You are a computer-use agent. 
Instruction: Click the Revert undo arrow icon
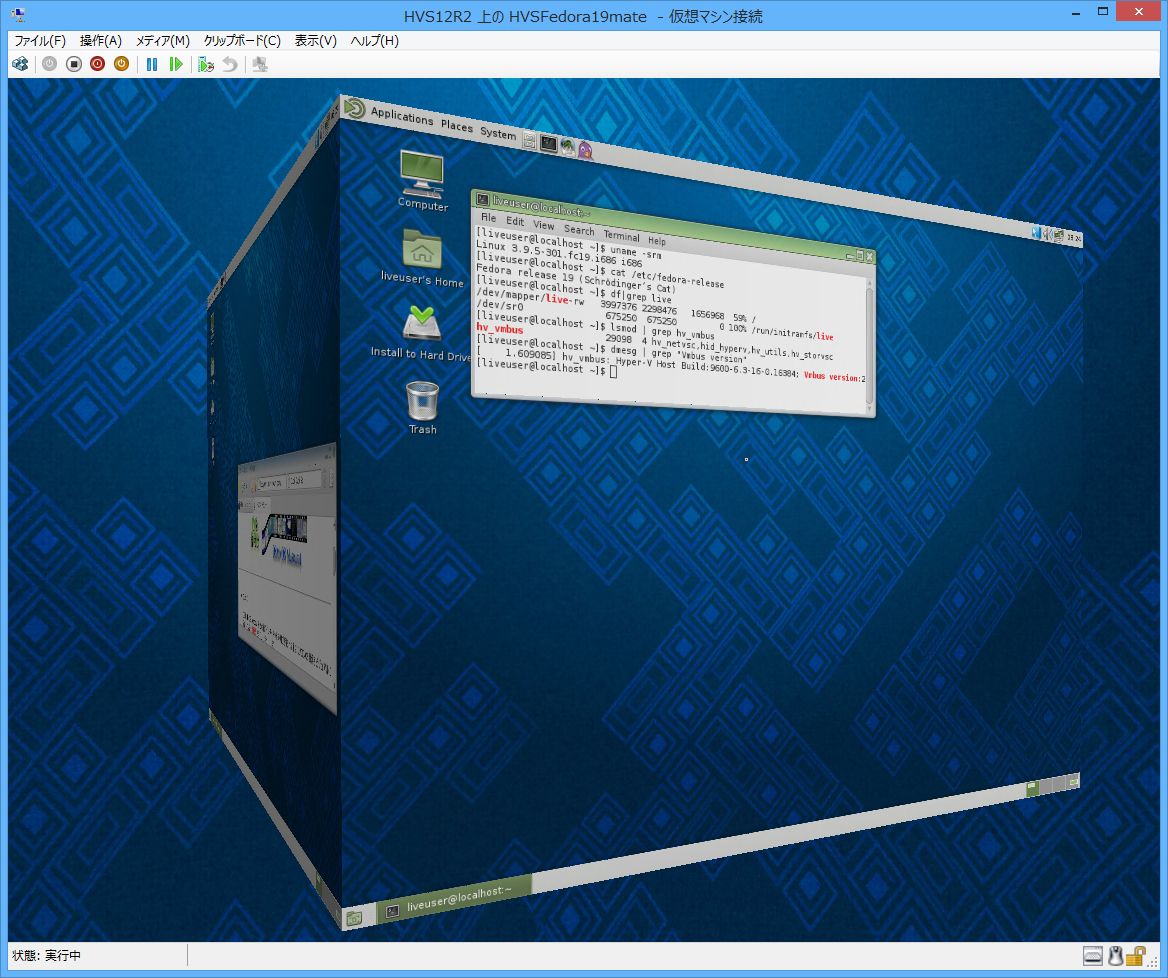230,64
